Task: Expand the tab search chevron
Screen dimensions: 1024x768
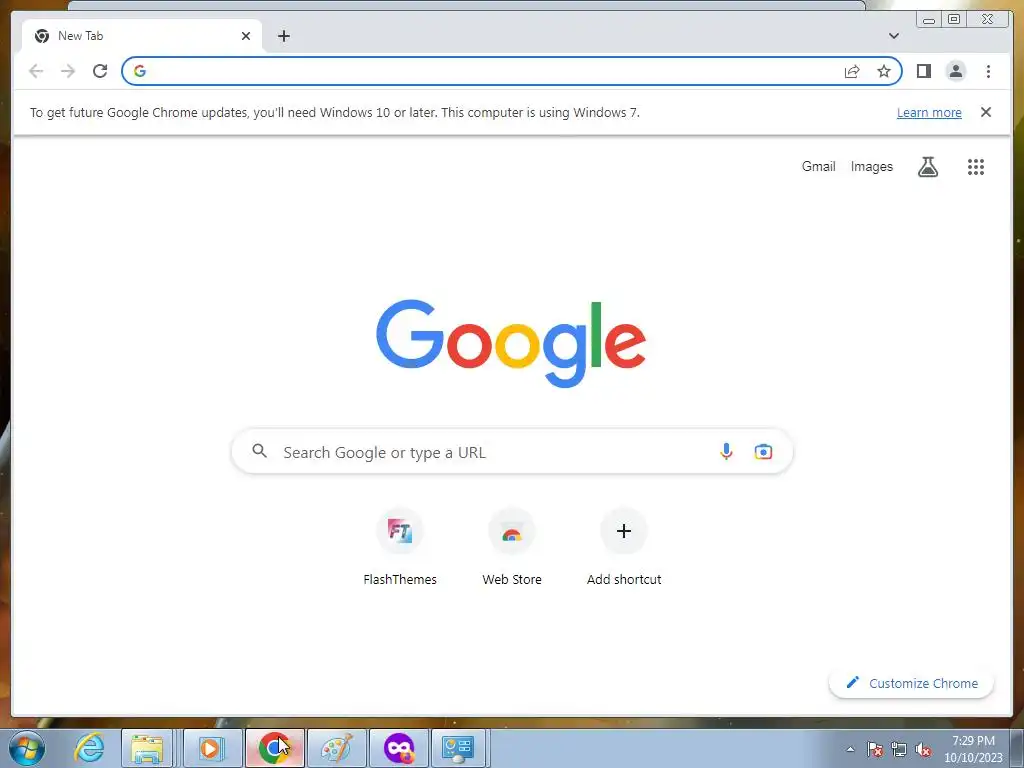Action: tap(893, 36)
